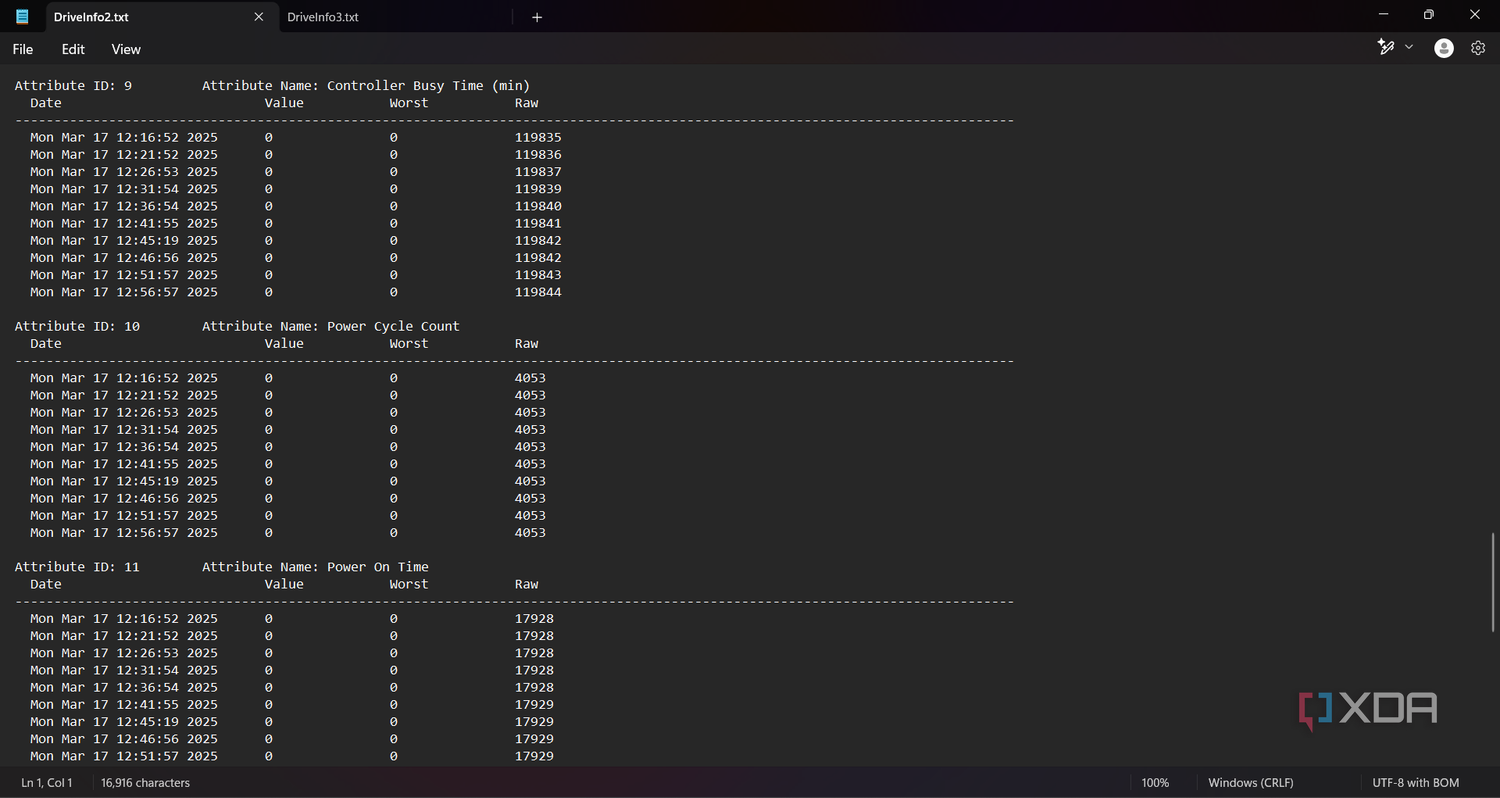1500x798 pixels.
Task: Click the 16,916 characters status entry
Action: (x=146, y=783)
